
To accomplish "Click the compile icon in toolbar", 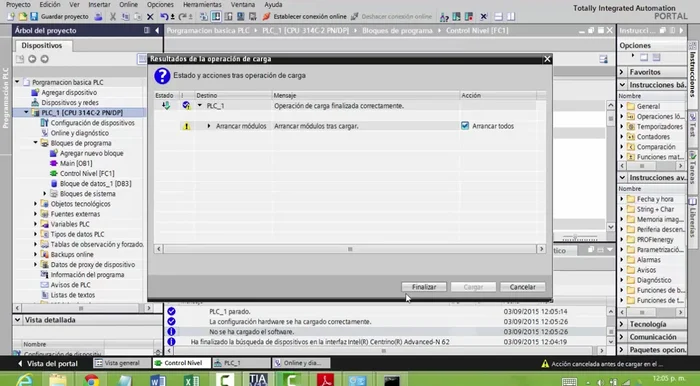I will (x=204, y=17).
